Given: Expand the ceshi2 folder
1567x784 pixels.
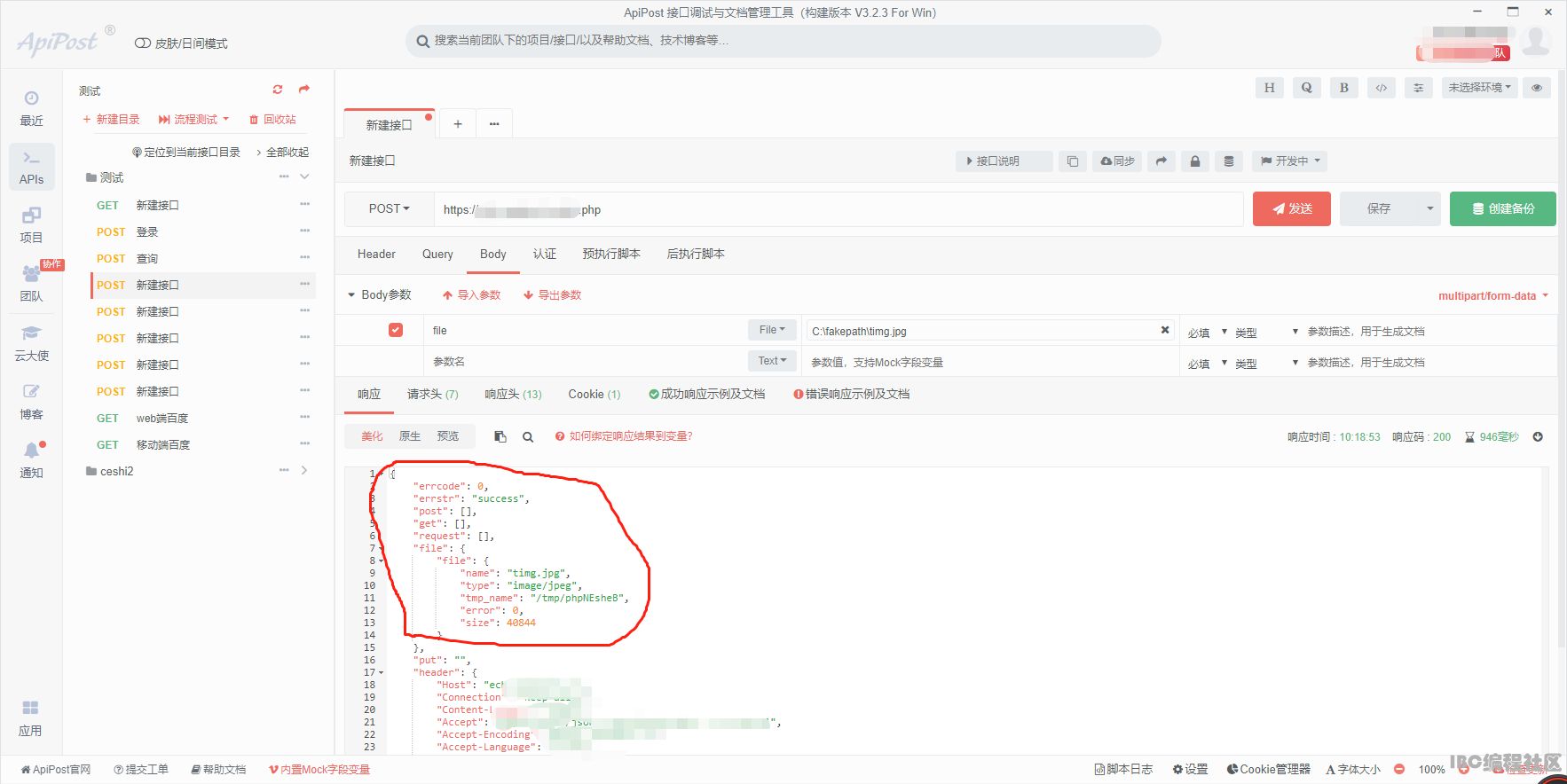Looking at the screenshot, I should click(x=304, y=471).
